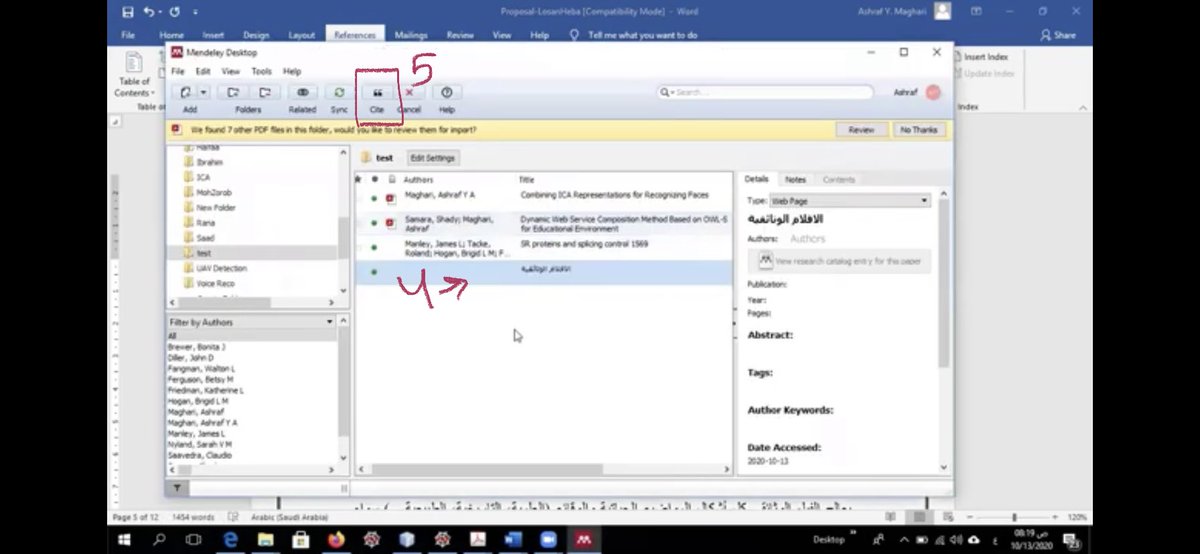Open Mendeley Help menu
Screen dimensions: 1200x554
[292, 72]
